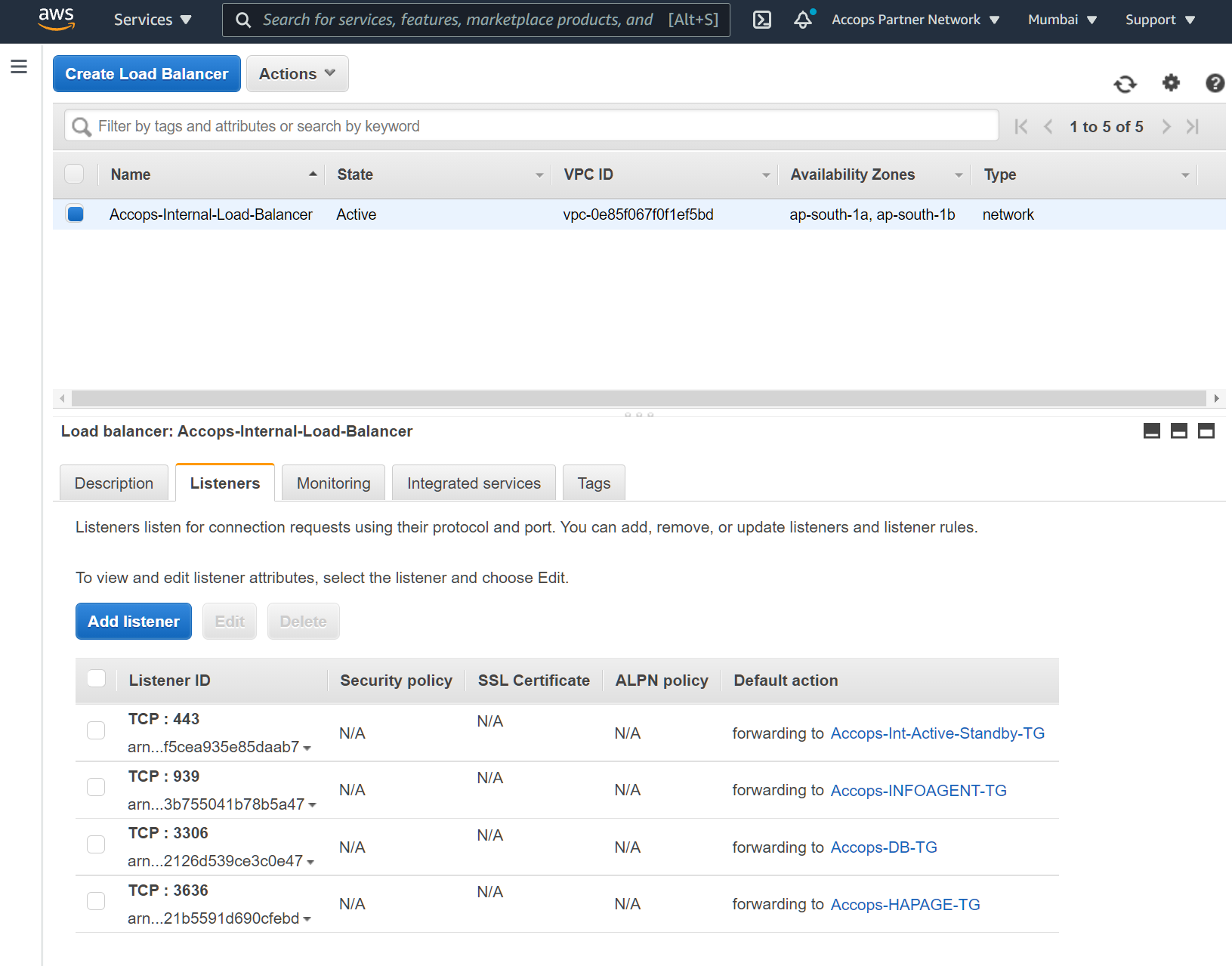Switch to the Description tab
Viewport: 1232px width, 966px height.
(x=114, y=483)
